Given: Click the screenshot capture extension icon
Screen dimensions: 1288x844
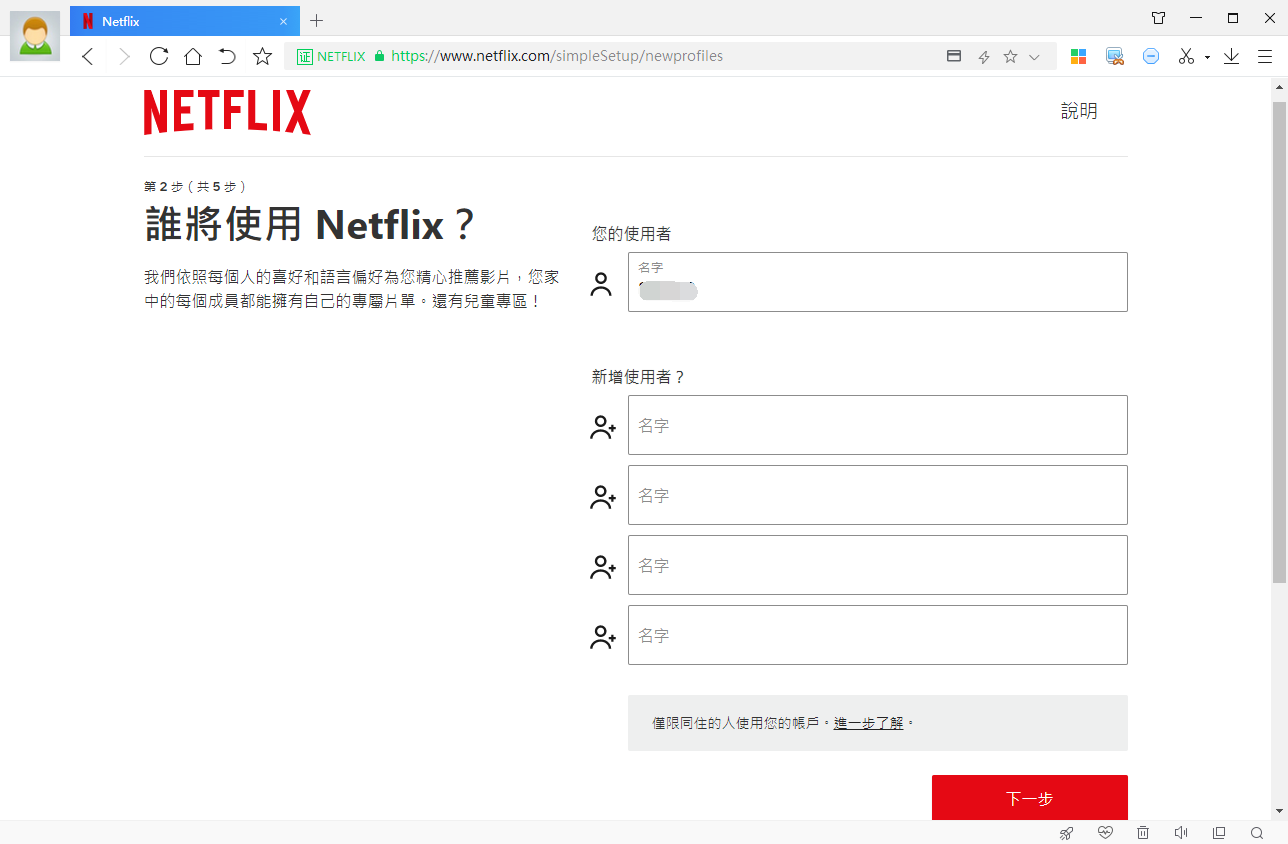Looking at the screenshot, I should pyautogui.click(x=1115, y=57).
